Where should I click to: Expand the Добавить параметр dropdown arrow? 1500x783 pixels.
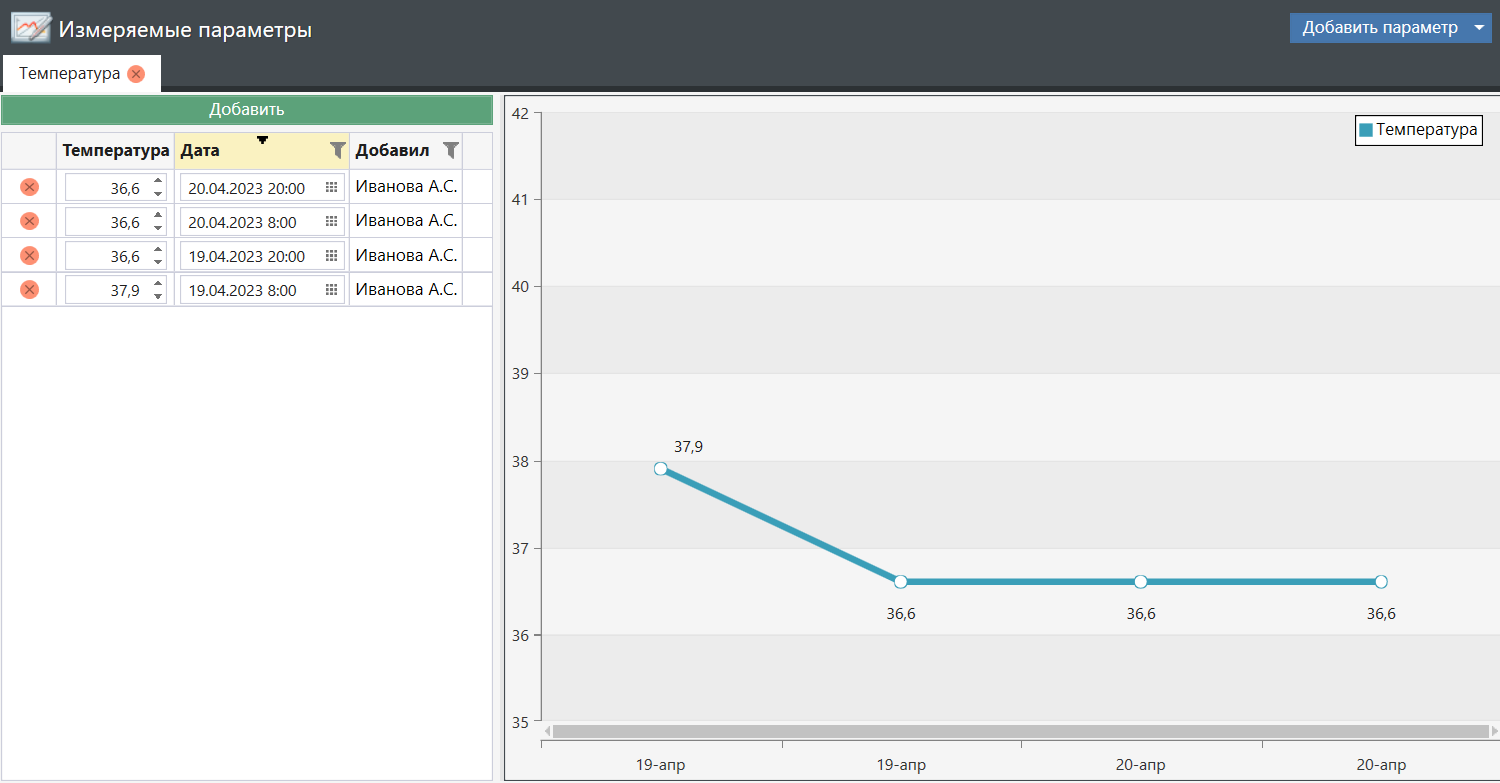pos(1479,28)
